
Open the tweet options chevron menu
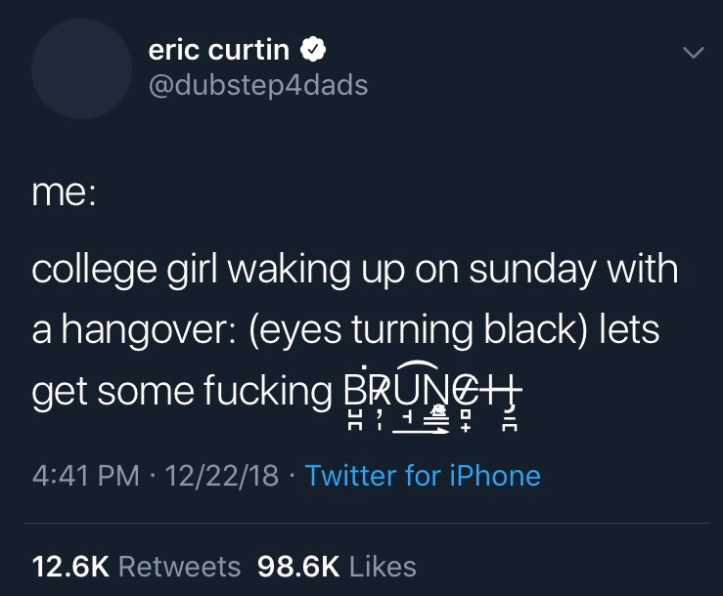(692, 54)
